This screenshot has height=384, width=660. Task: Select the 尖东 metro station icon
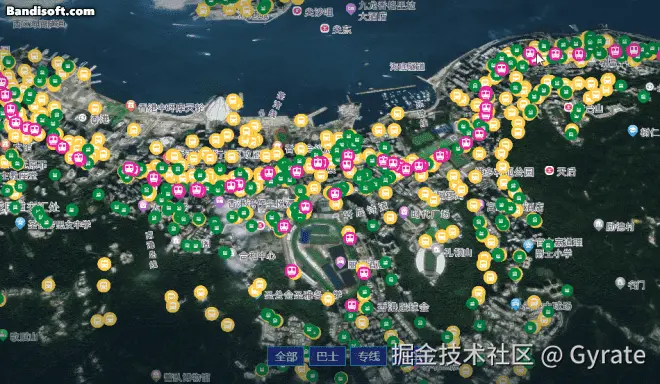click(324, 28)
